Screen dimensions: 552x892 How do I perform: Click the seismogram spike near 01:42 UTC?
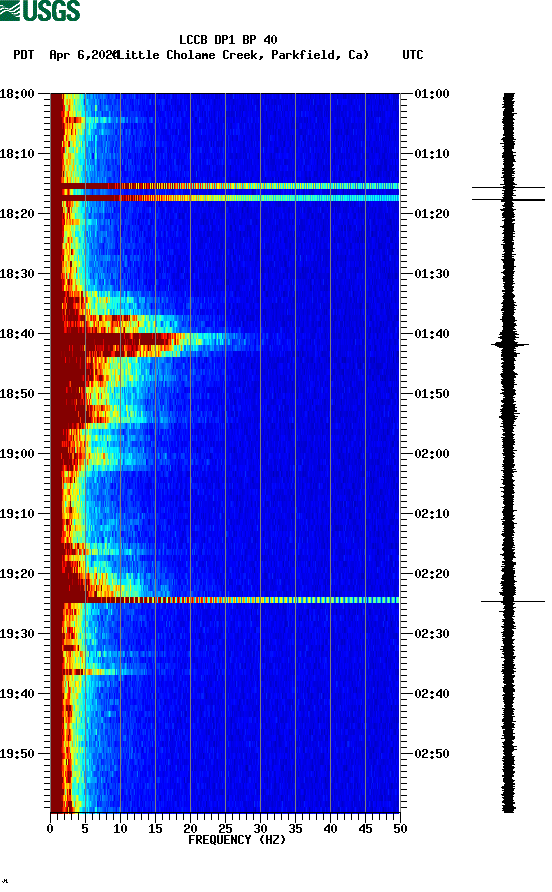tap(510, 344)
